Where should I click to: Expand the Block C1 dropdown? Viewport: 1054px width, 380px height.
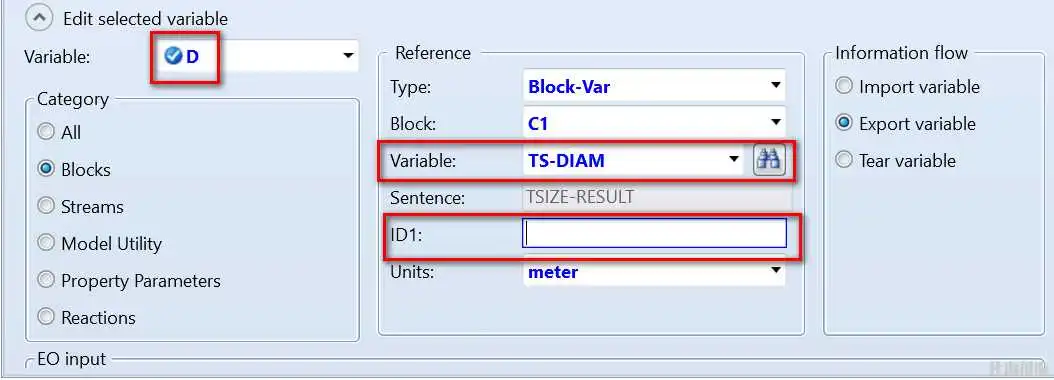pyautogui.click(x=776, y=122)
